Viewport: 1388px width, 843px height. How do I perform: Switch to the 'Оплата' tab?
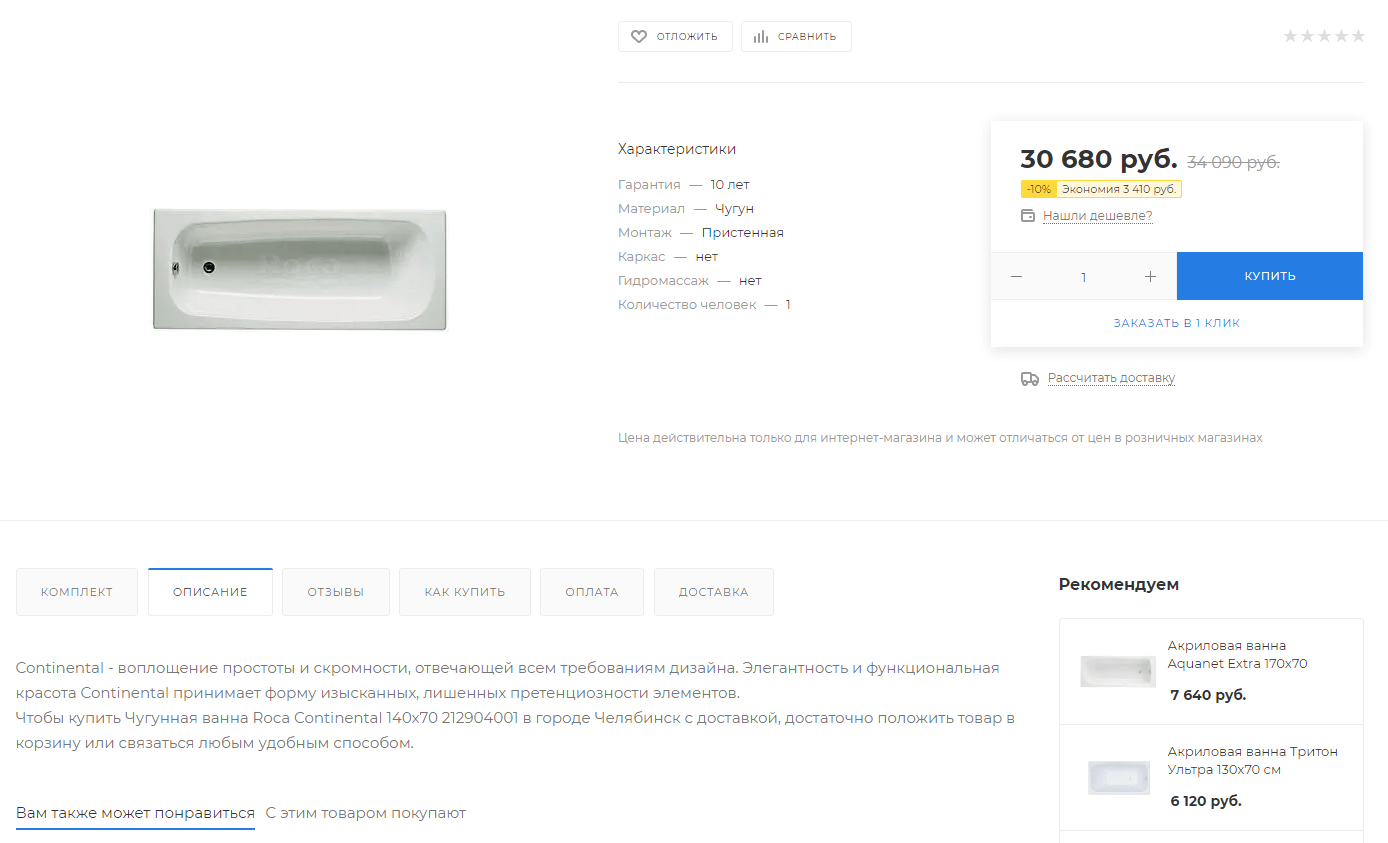click(x=592, y=592)
